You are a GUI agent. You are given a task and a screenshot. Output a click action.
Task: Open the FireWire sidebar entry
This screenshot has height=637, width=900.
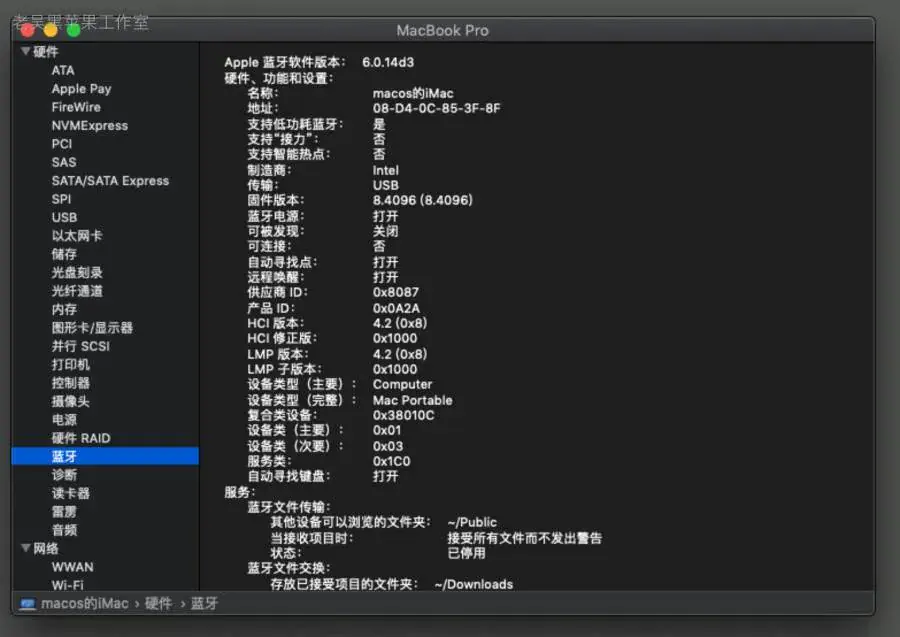click(76, 107)
